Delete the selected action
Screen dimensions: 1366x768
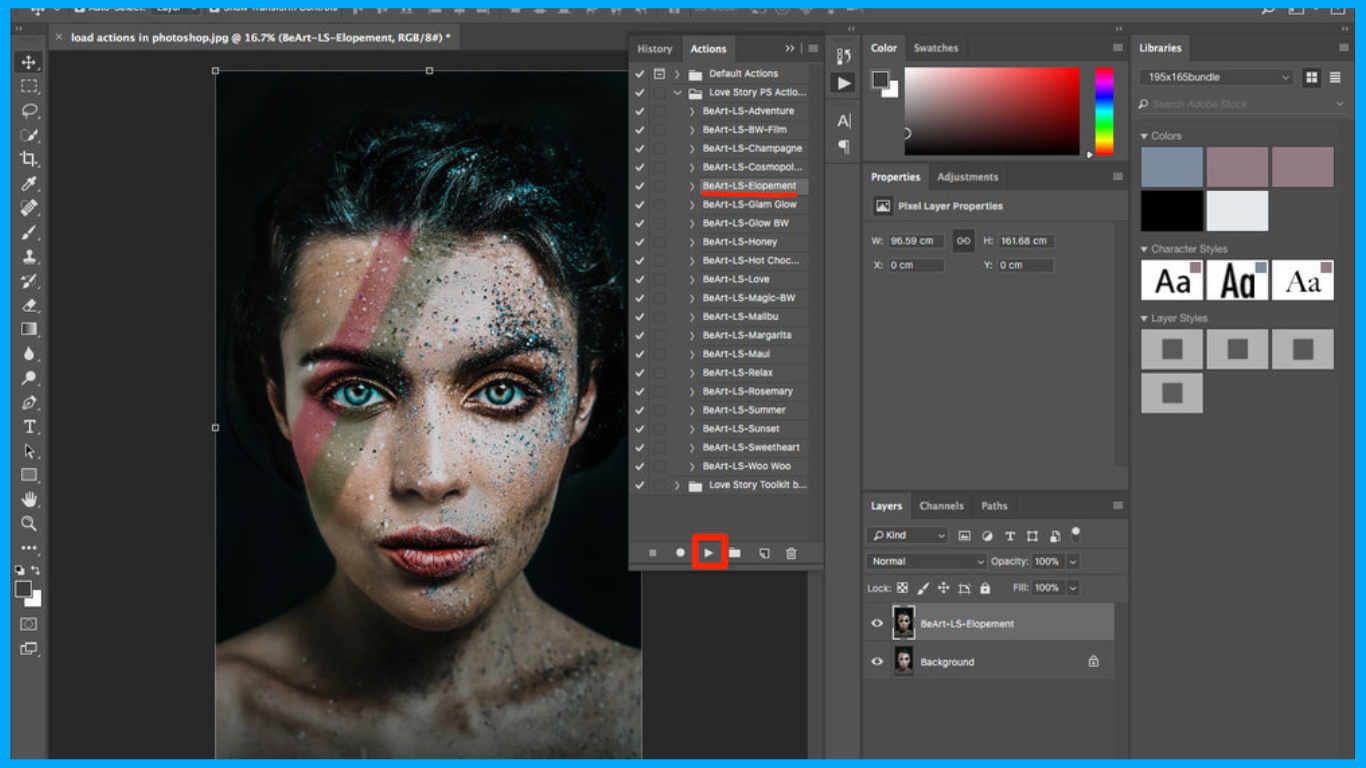(x=791, y=553)
